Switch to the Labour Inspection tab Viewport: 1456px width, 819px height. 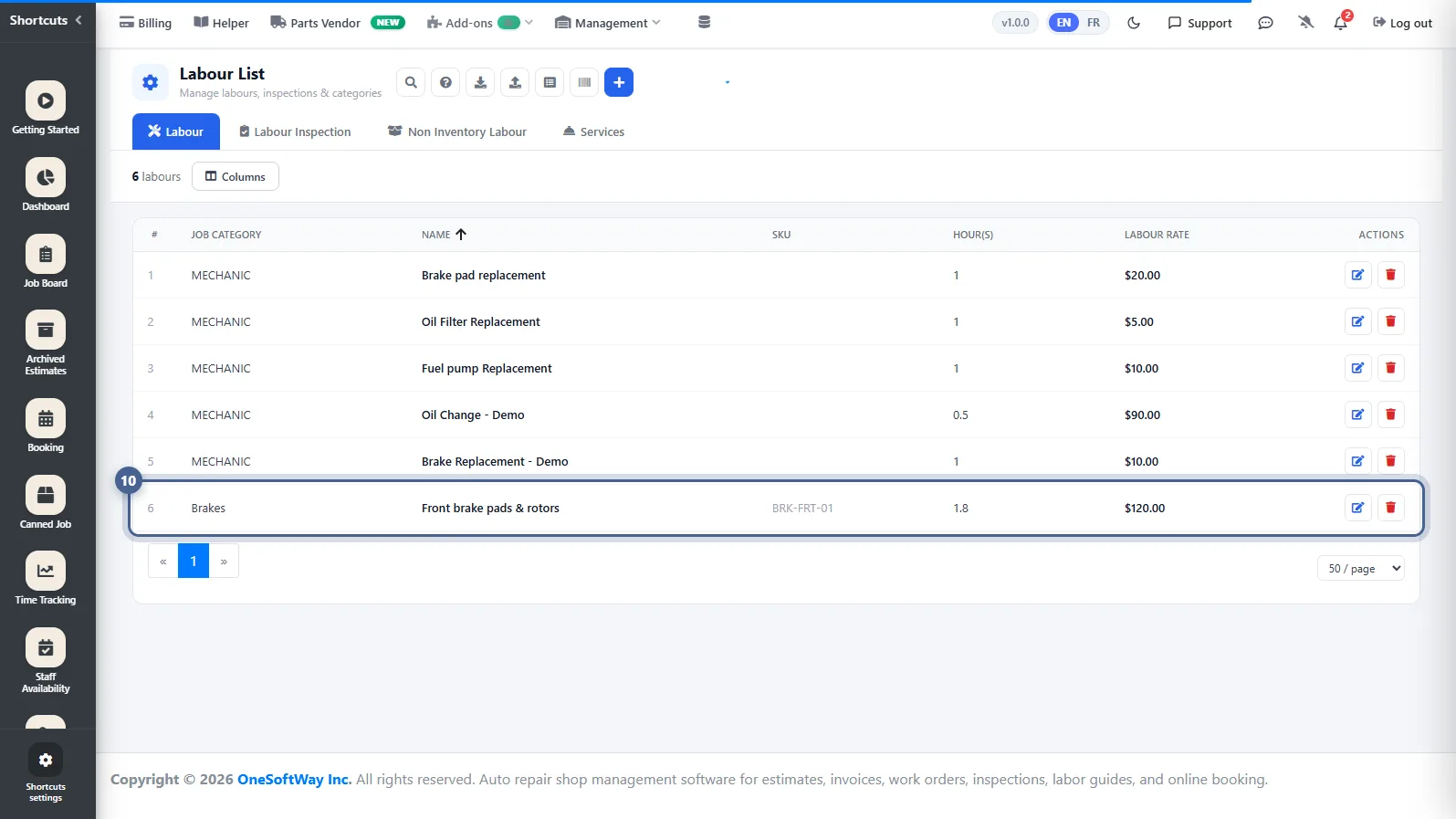click(x=295, y=131)
